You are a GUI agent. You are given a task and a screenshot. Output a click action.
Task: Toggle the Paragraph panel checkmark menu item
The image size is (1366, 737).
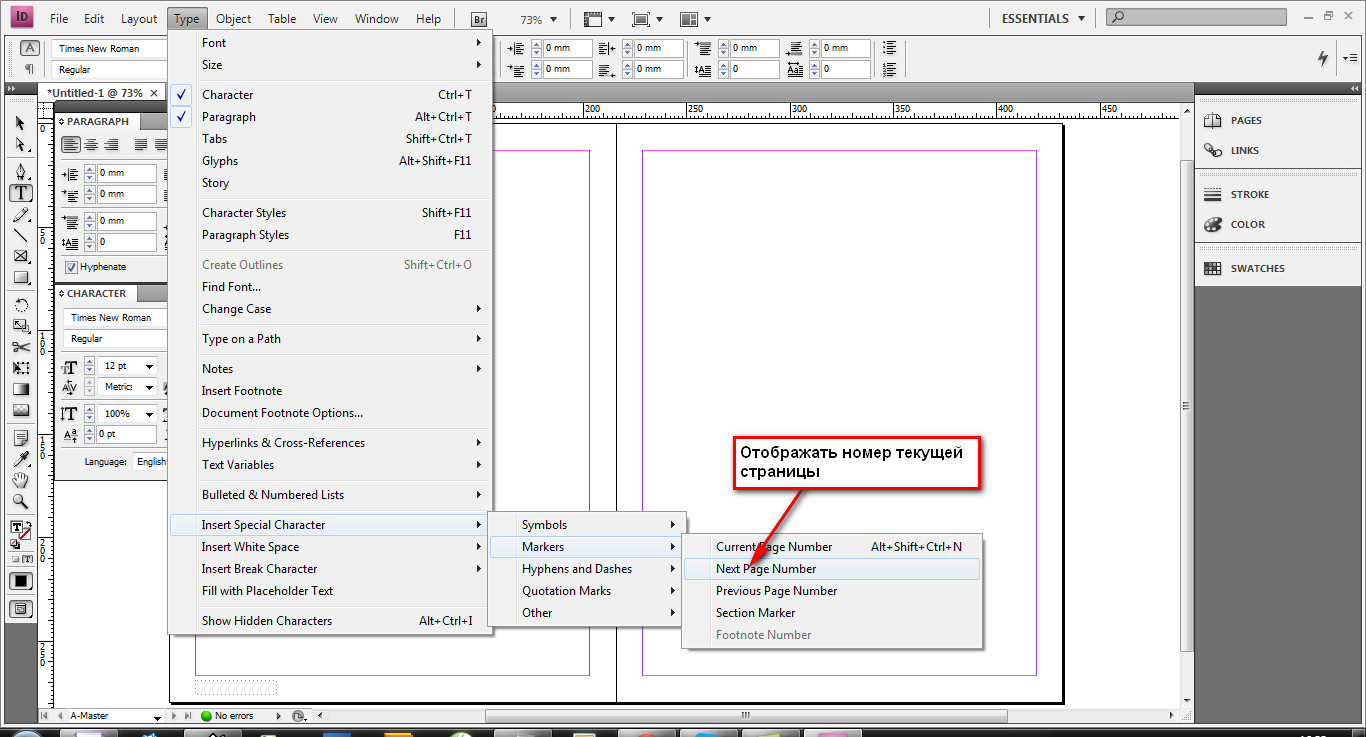[x=228, y=117]
